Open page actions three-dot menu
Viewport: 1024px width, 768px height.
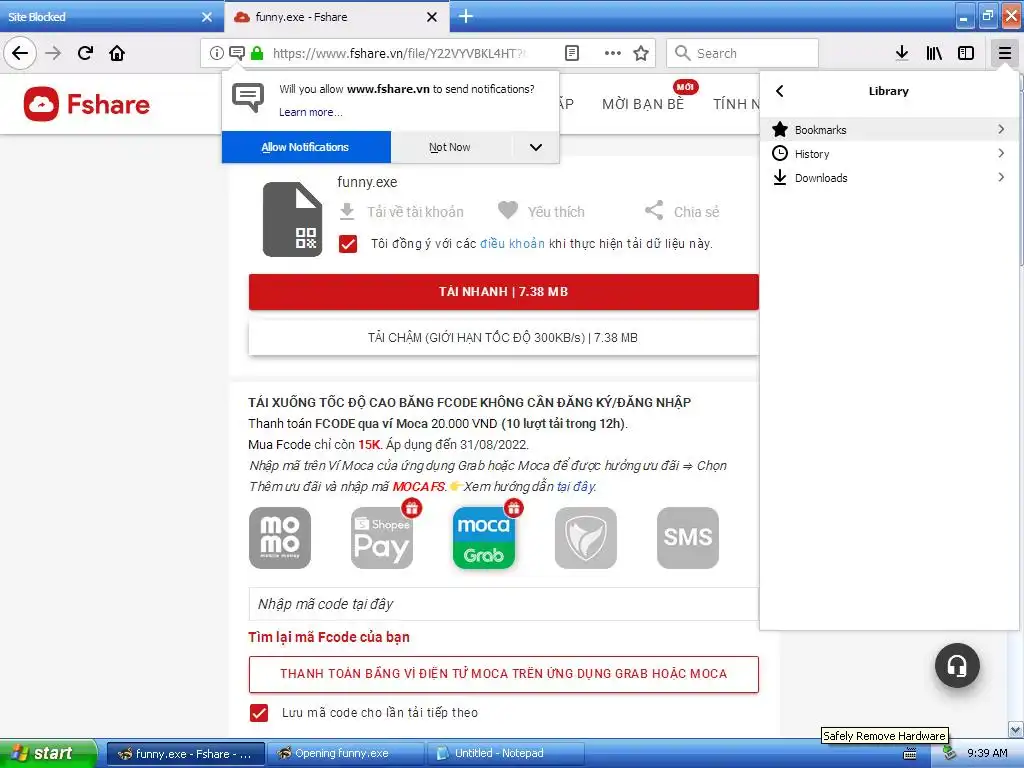(613, 53)
